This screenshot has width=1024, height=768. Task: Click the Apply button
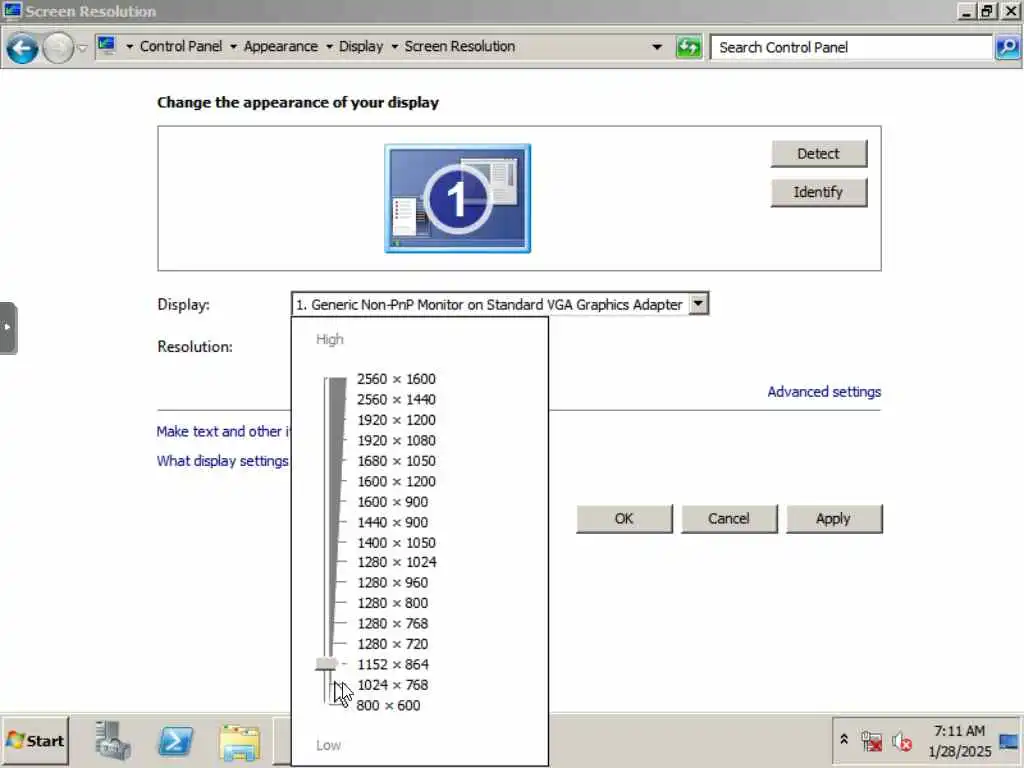click(x=834, y=519)
